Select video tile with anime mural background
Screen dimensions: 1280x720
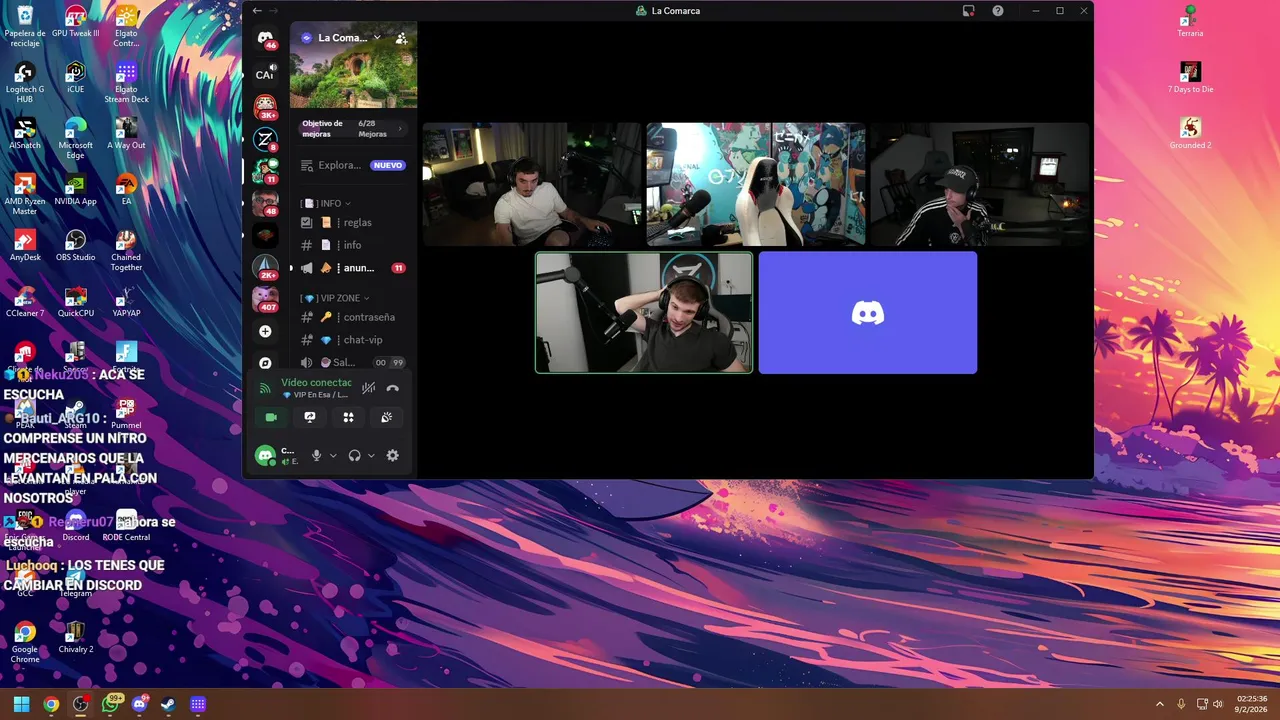(756, 184)
